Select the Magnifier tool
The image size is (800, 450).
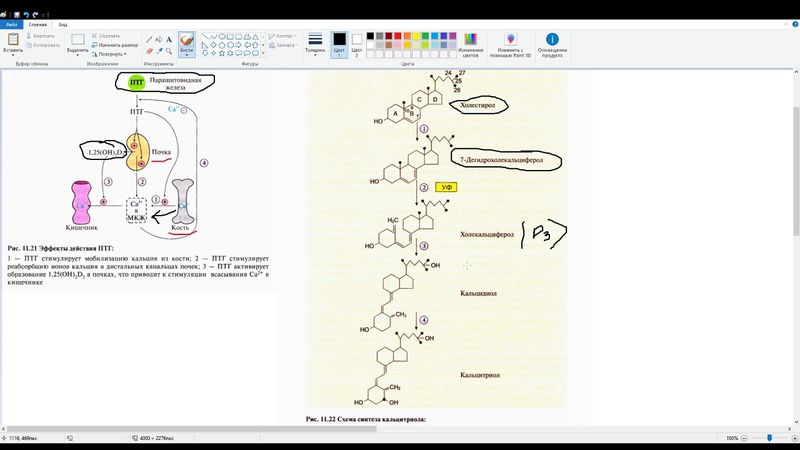click(x=169, y=50)
